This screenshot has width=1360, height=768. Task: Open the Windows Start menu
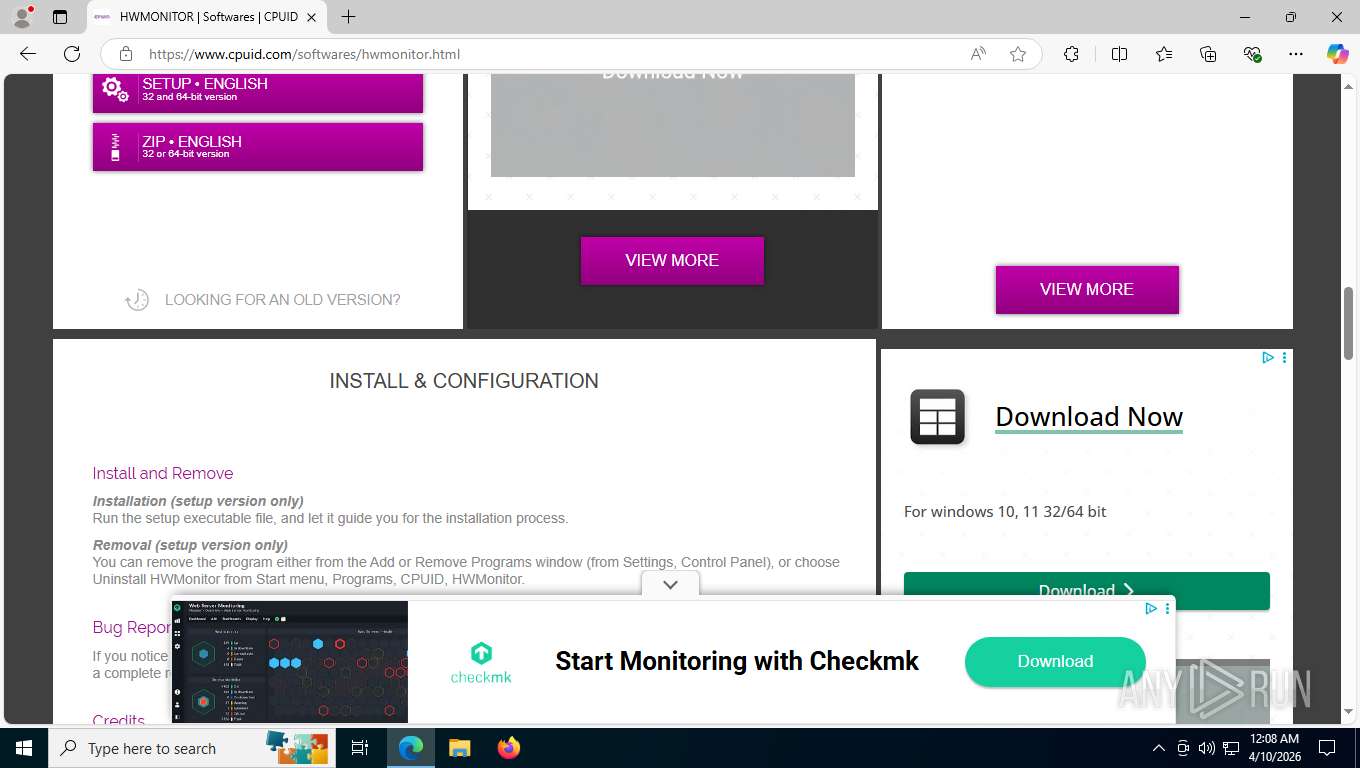coord(23,748)
